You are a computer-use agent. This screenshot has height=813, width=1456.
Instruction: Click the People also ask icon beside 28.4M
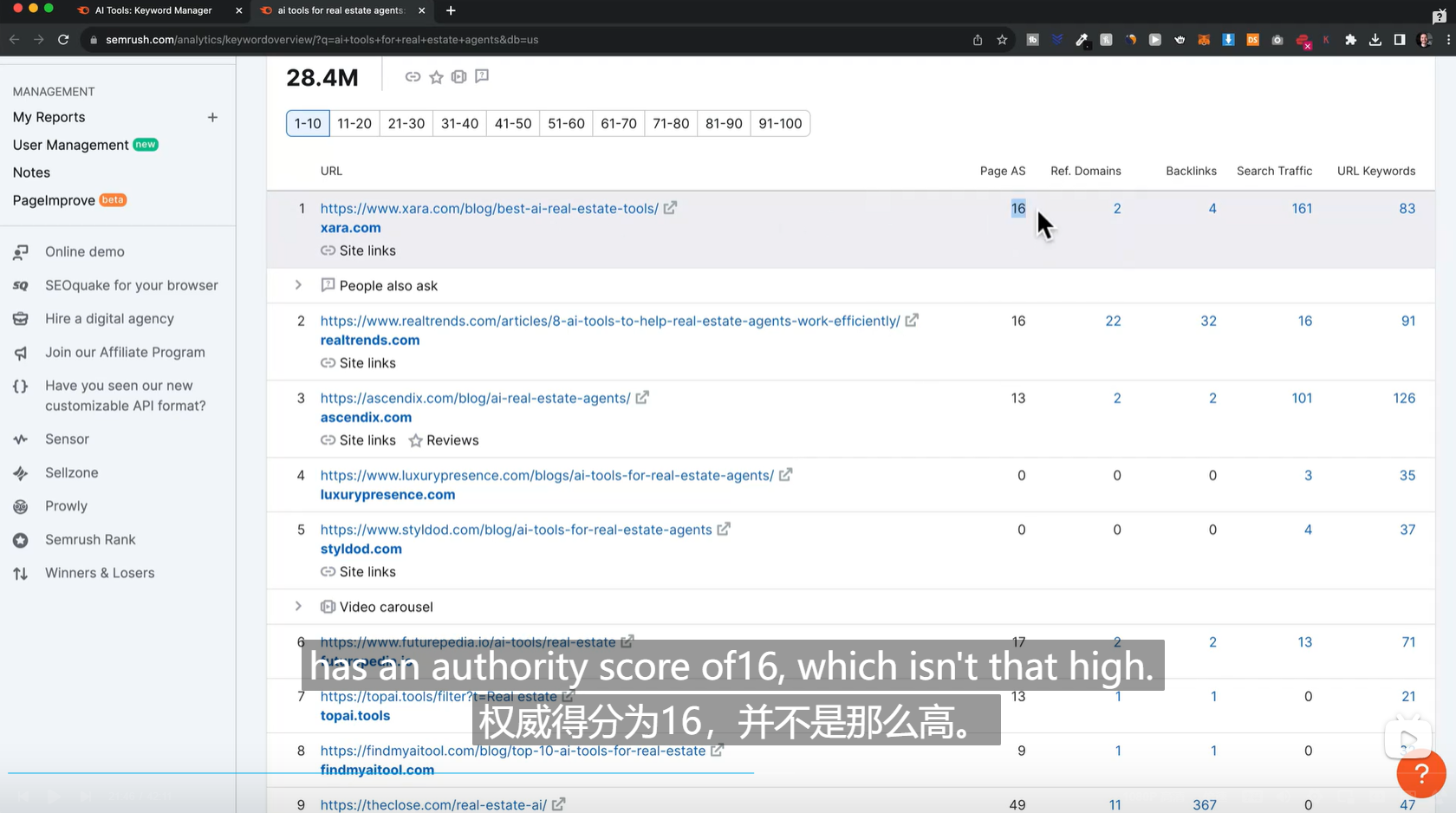point(482,76)
